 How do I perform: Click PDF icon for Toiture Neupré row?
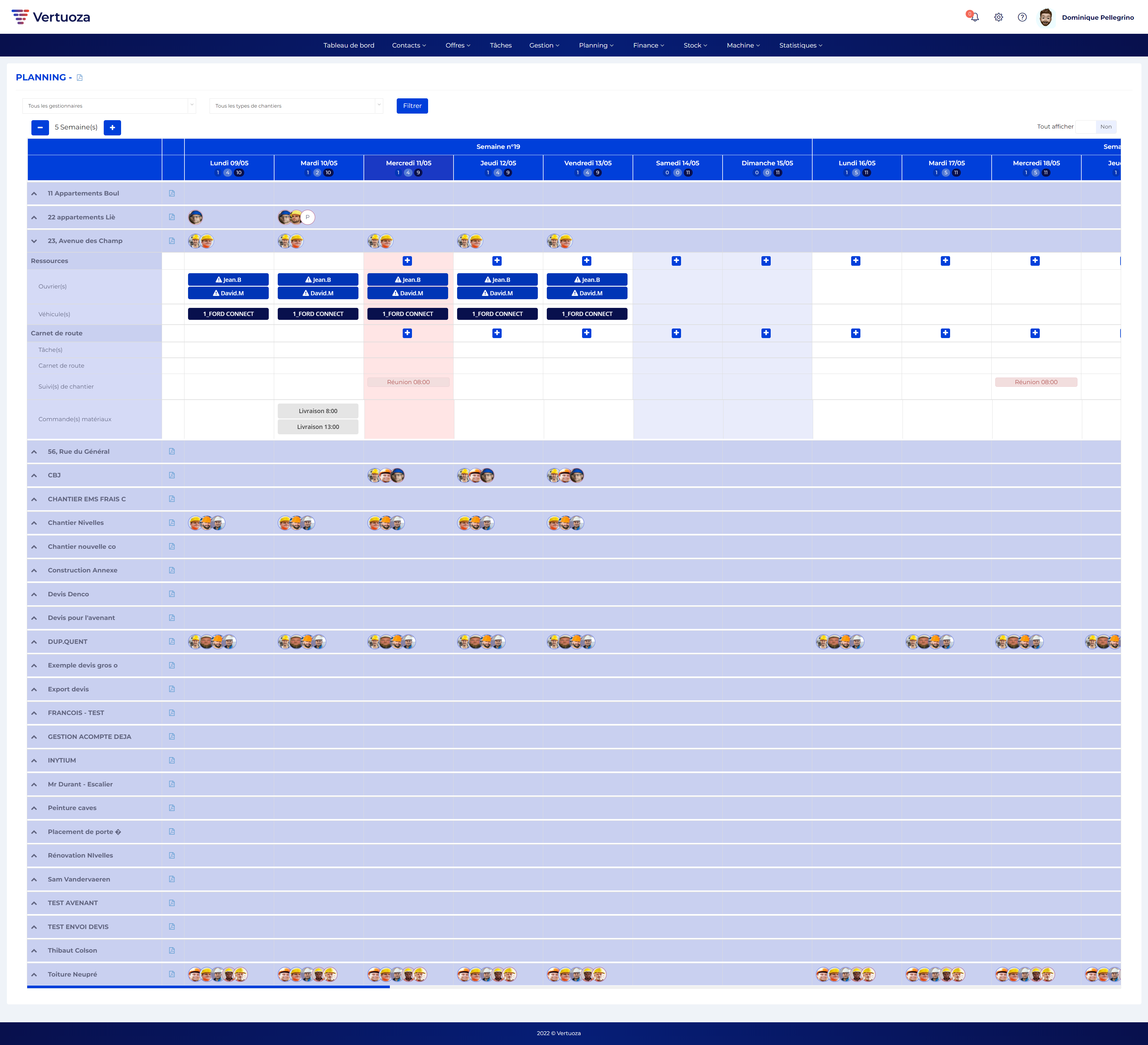(x=172, y=974)
